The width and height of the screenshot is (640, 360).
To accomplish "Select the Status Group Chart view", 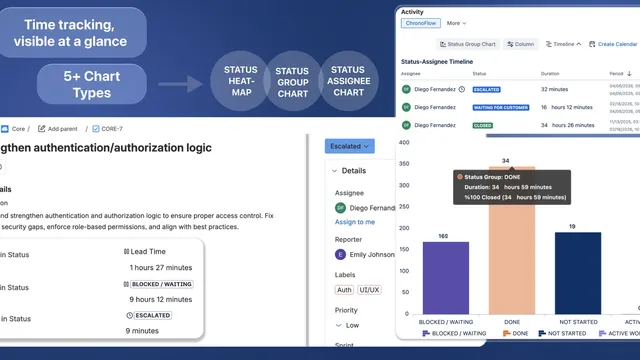I will (467, 44).
